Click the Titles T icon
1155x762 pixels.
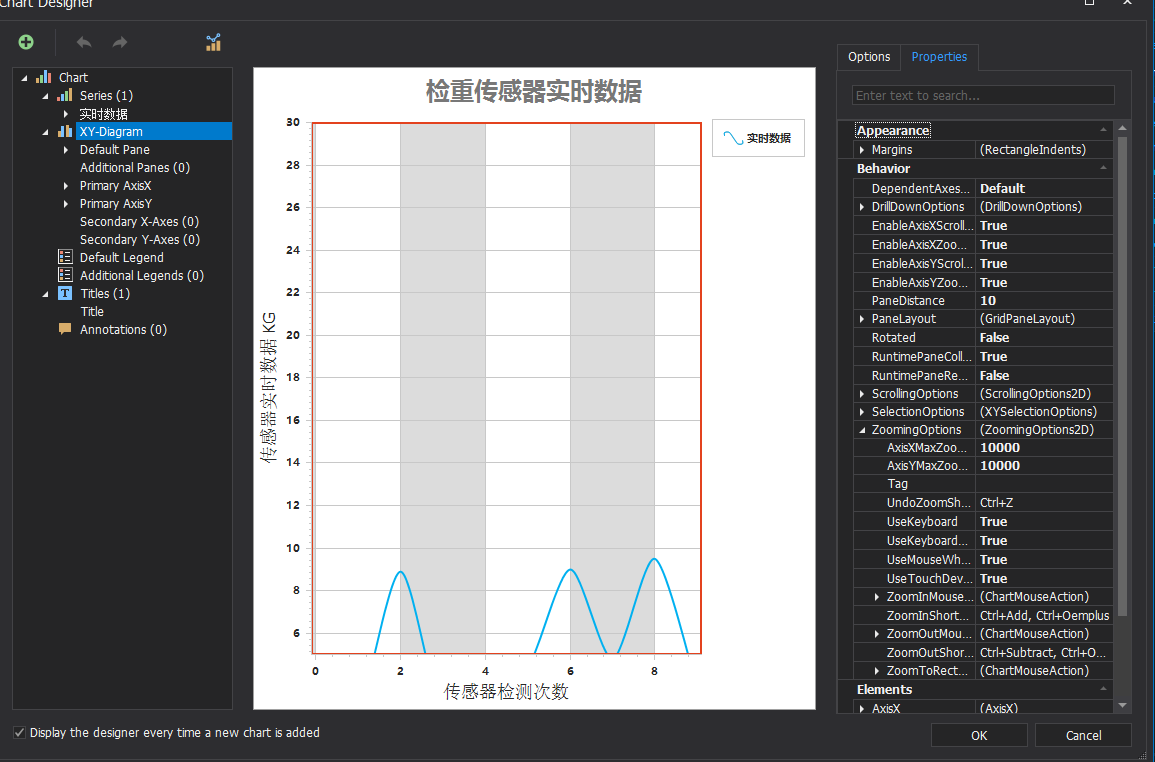click(x=65, y=293)
